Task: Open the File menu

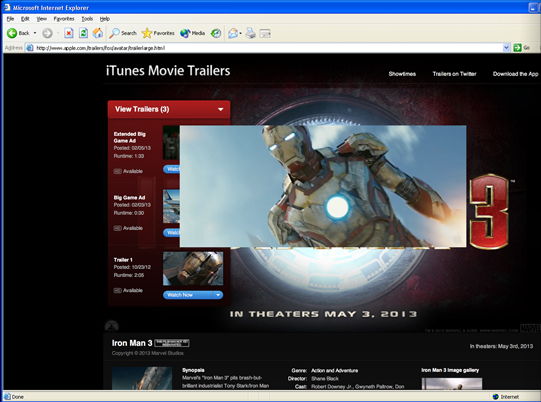Action: click(x=10, y=19)
